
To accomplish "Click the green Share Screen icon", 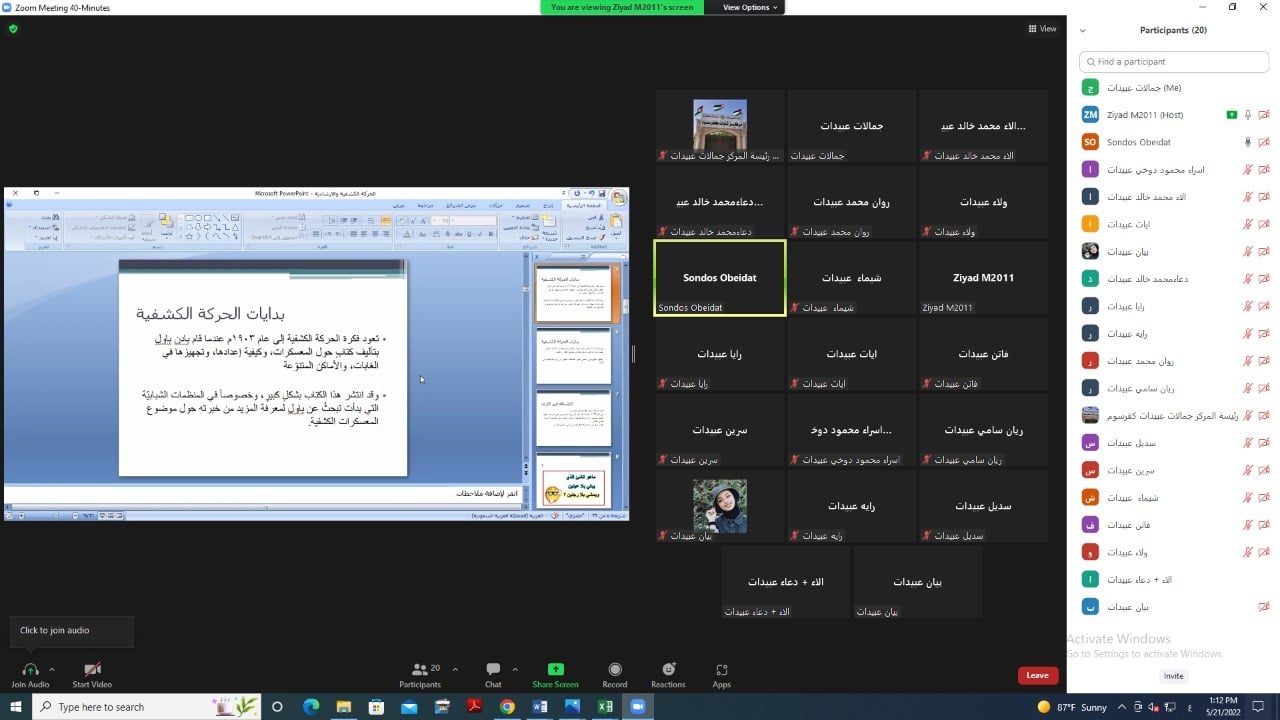I will pyautogui.click(x=555, y=670).
